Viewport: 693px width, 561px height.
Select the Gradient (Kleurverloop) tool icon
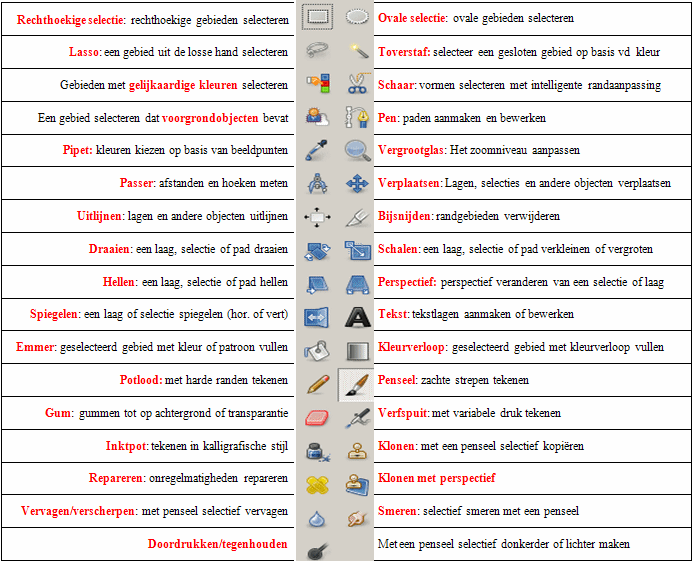[x=355, y=349]
